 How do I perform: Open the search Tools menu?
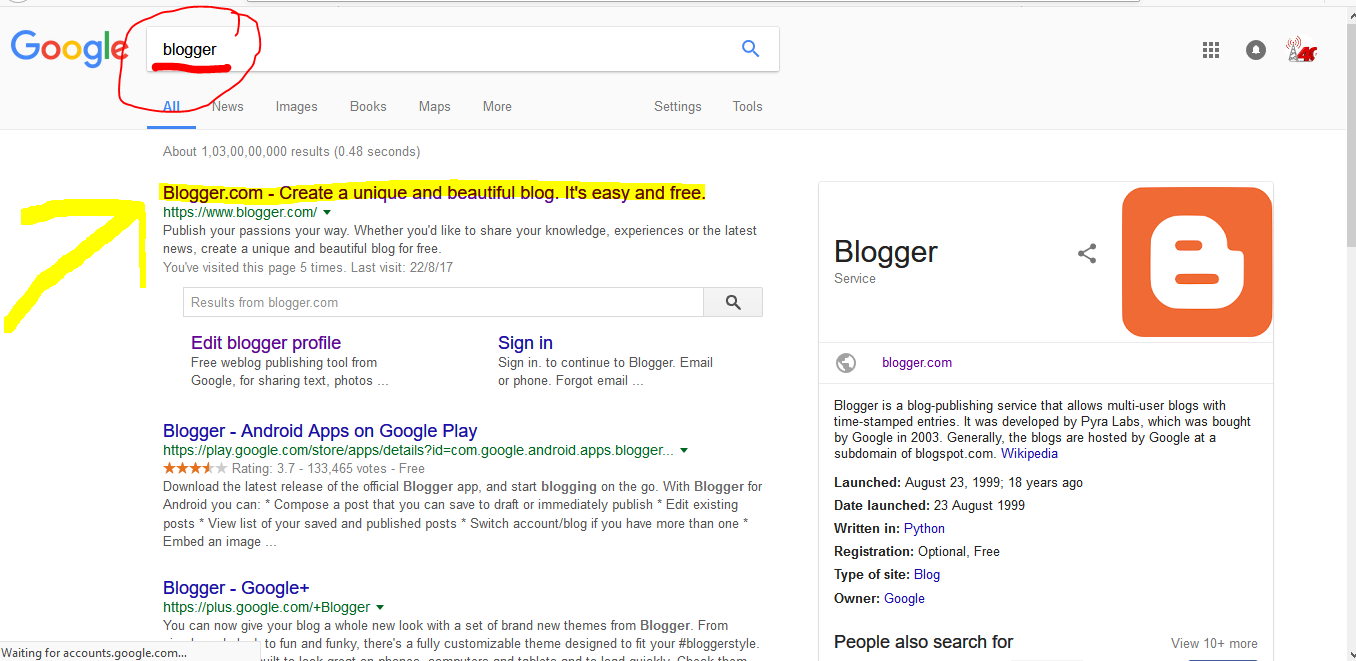click(747, 106)
